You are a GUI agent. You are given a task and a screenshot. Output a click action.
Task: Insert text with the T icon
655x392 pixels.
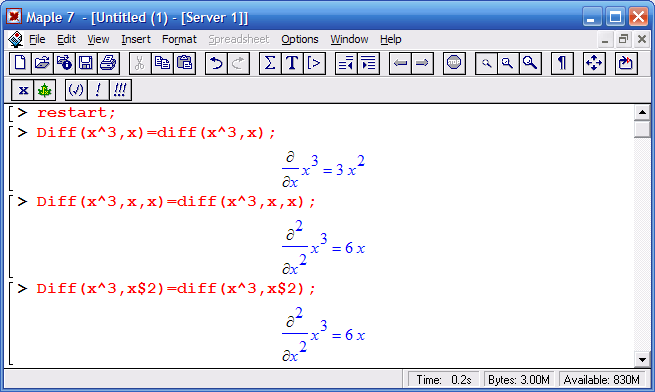(292, 64)
